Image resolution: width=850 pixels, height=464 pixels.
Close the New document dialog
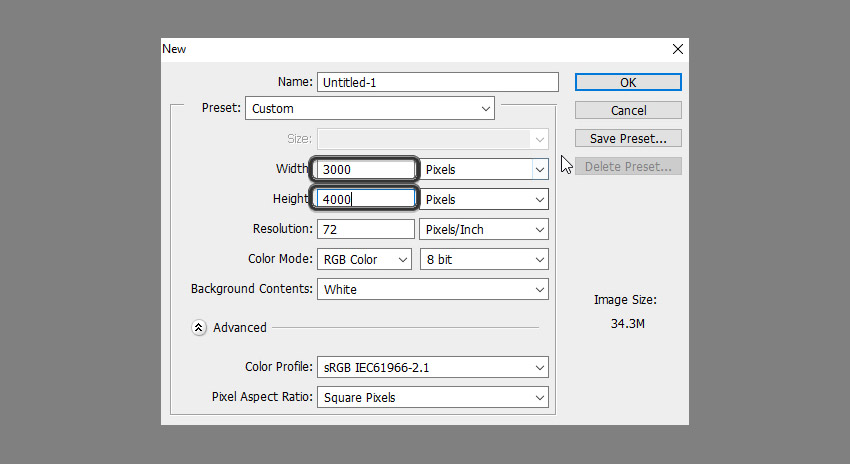tap(677, 49)
